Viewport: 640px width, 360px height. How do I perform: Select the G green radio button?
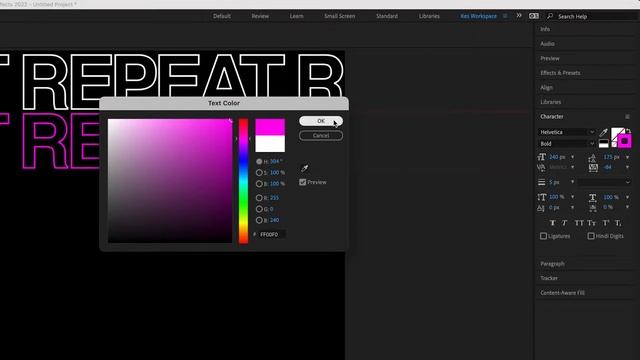[x=259, y=209]
